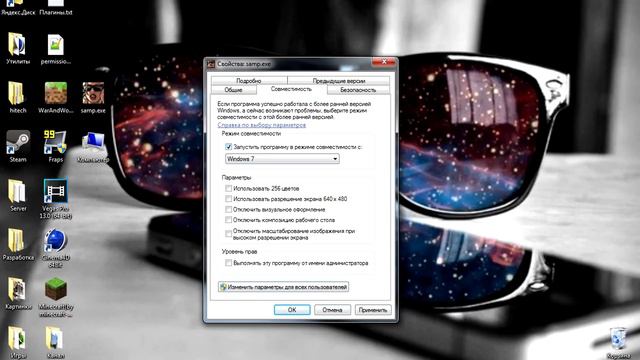Viewport: 640px width, 360px height.
Task: Select the WarAndWo... Minecraft icon
Action: click(x=56, y=93)
